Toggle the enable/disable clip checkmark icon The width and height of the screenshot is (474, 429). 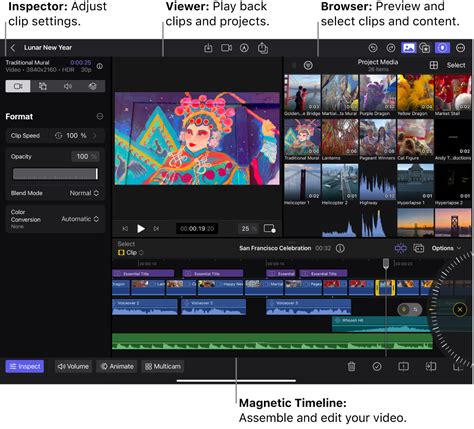point(377,367)
